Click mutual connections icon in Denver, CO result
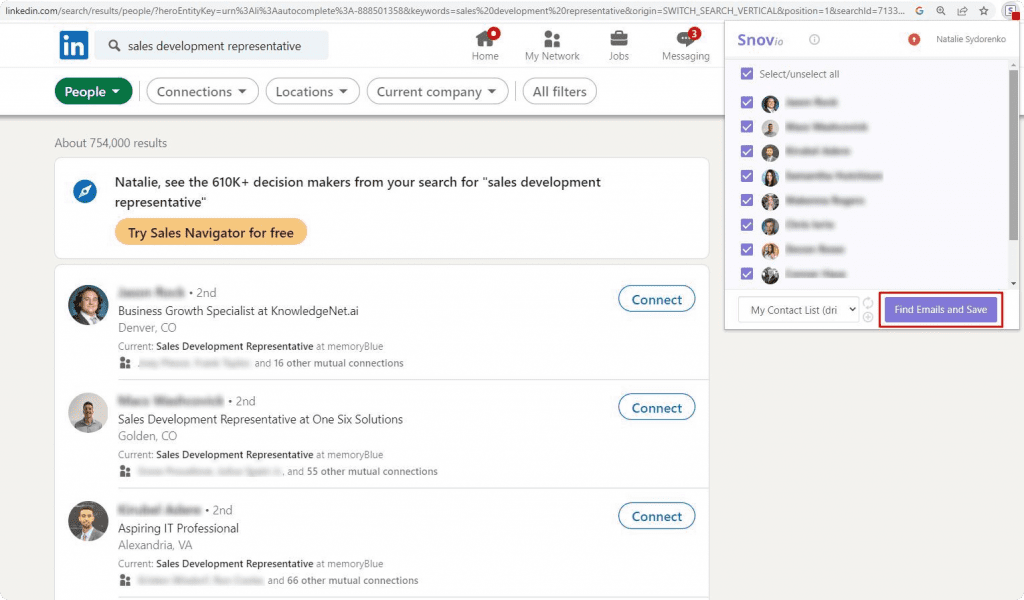1024x600 pixels. pyautogui.click(x=125, y=363)
